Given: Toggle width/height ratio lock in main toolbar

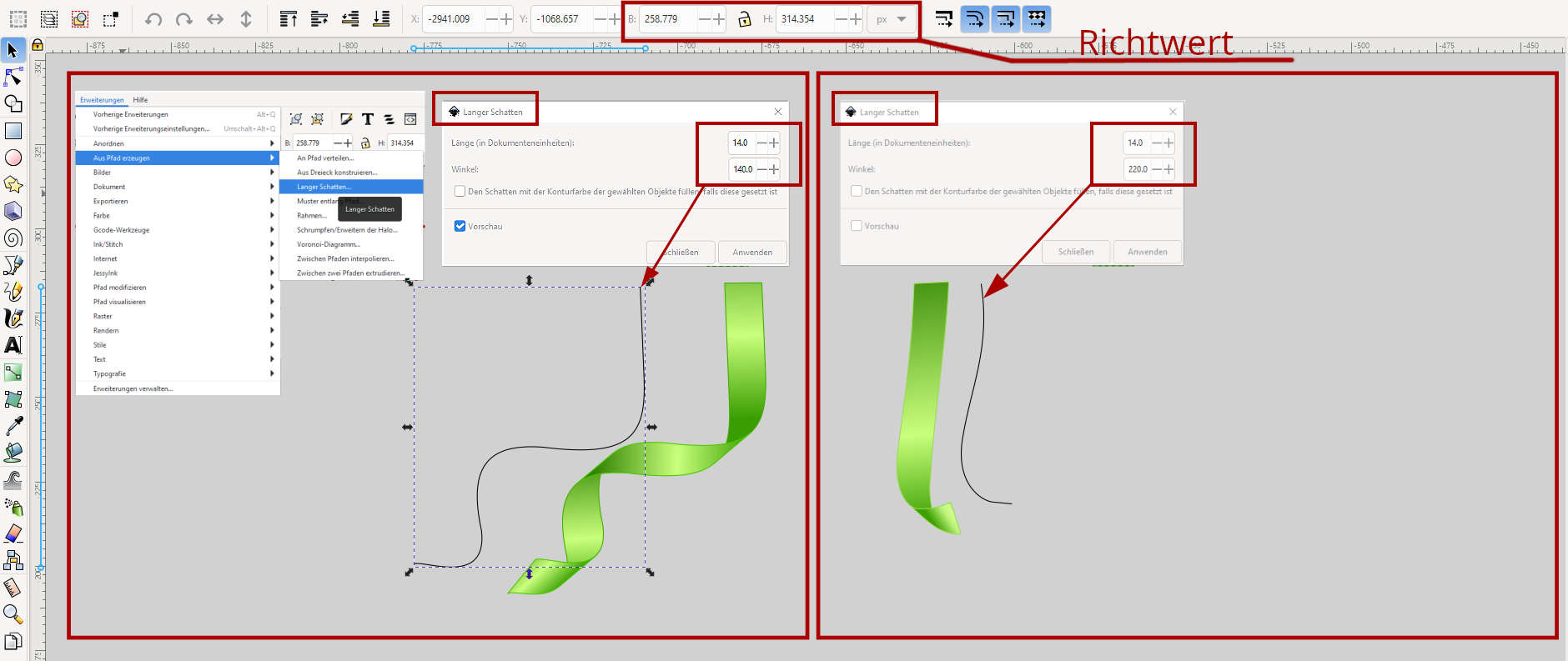Looking at the screenshot, I should coord(745,19).
